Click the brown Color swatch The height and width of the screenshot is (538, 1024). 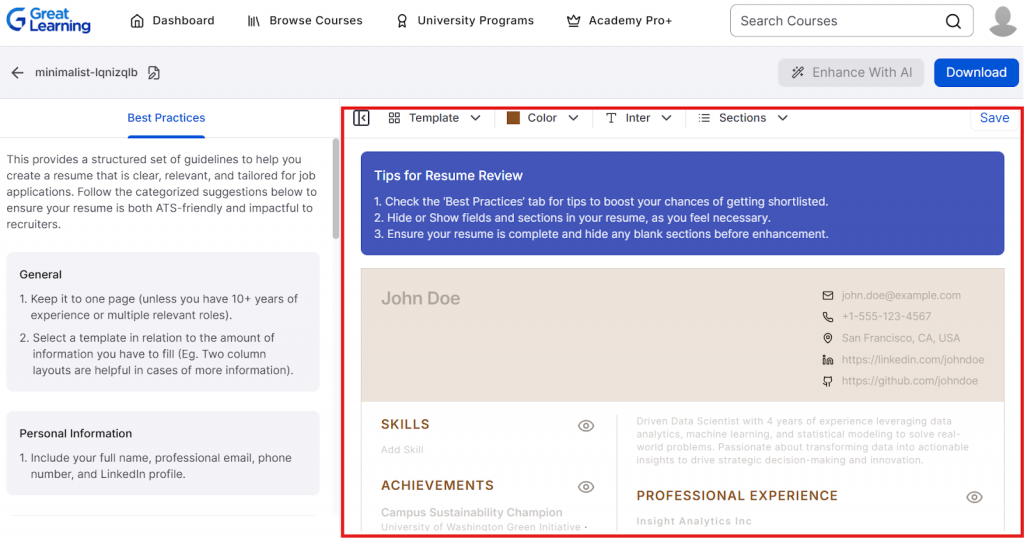(x=513, y=118)
